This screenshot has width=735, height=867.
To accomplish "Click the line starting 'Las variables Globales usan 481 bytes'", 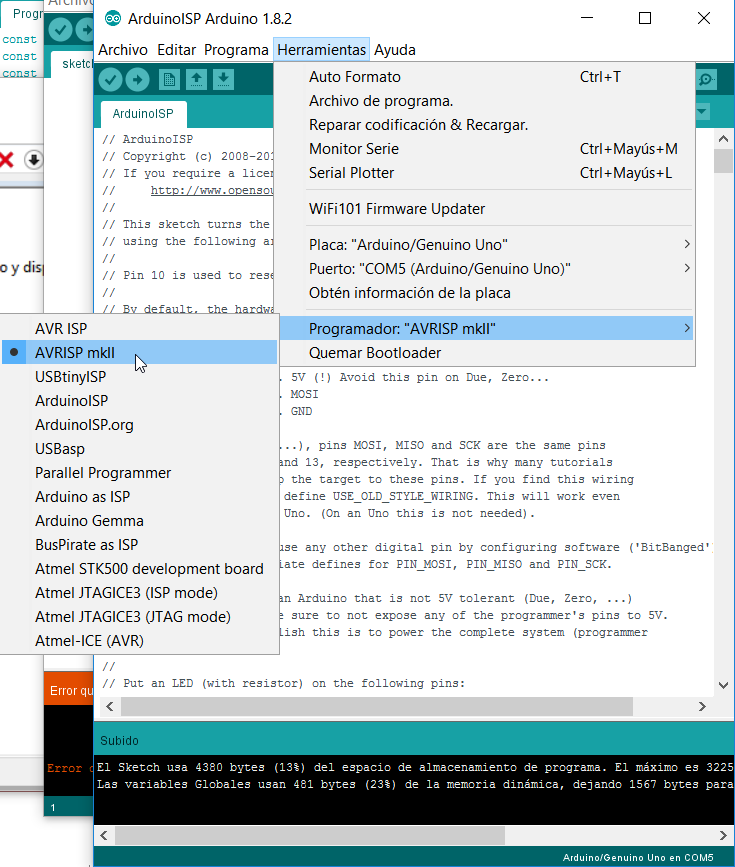I will (x=415, y=784).
